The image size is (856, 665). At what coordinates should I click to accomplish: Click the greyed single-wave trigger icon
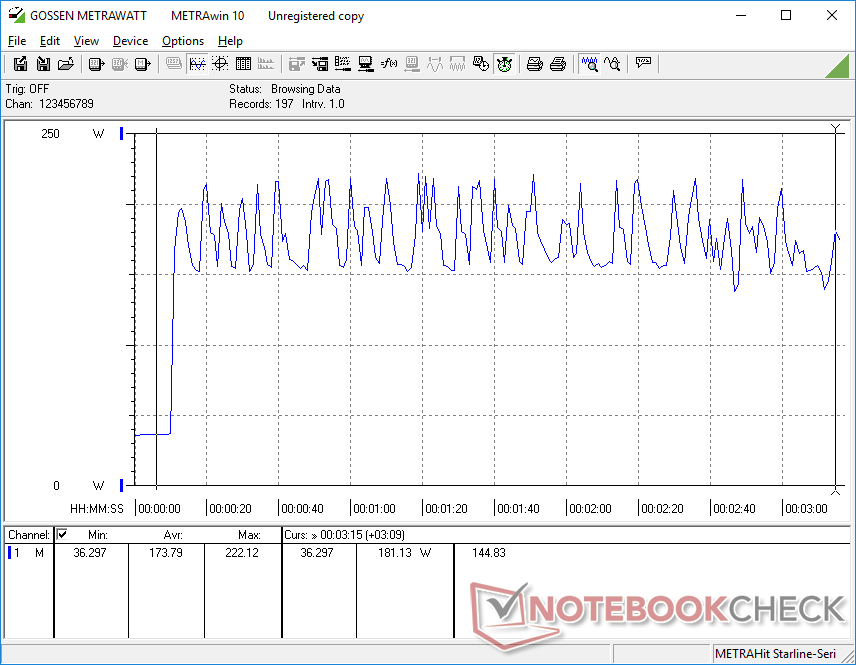(x=435, y=64)
